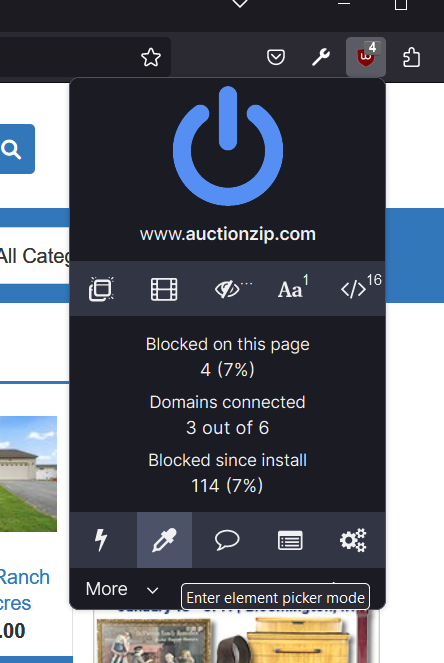This screenshot has height=663, width=444.
Task: Open the element picker eyedropper
Action: click(164, 540)
